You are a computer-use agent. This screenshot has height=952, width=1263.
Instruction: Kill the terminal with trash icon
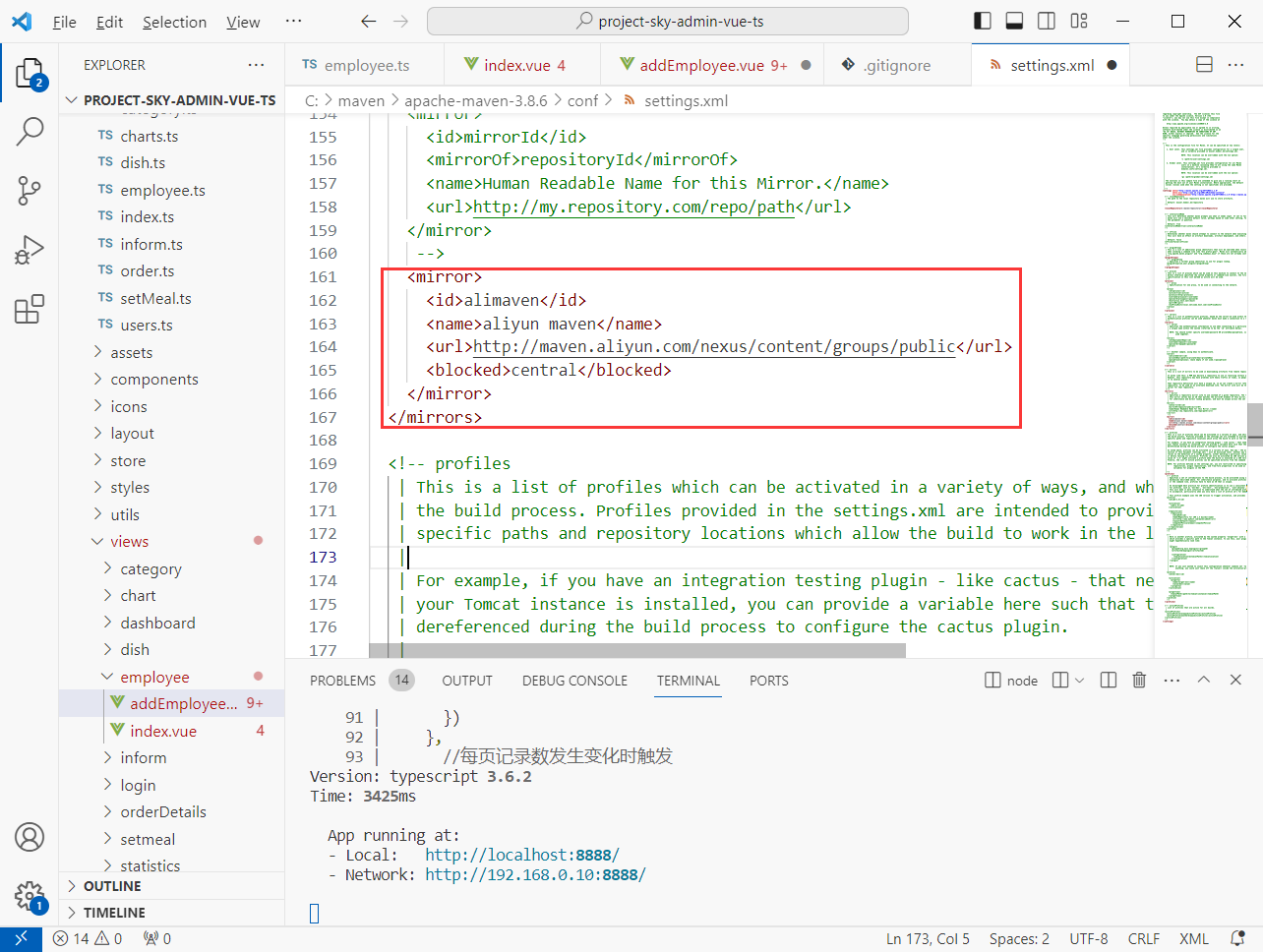point(1139,680)
